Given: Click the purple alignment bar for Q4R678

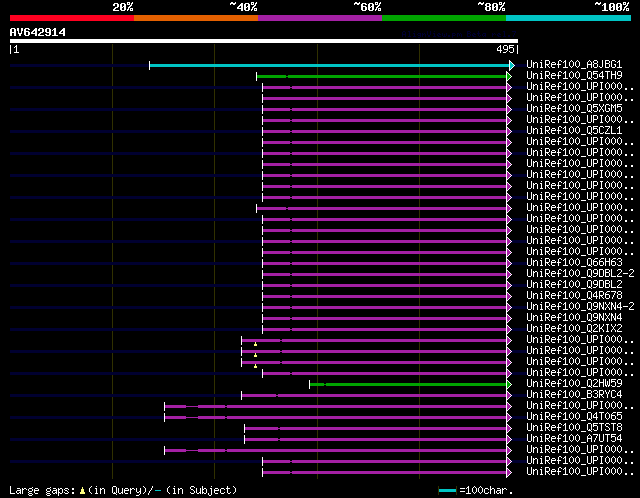Looking at the screenshot, I should point(384,296).
